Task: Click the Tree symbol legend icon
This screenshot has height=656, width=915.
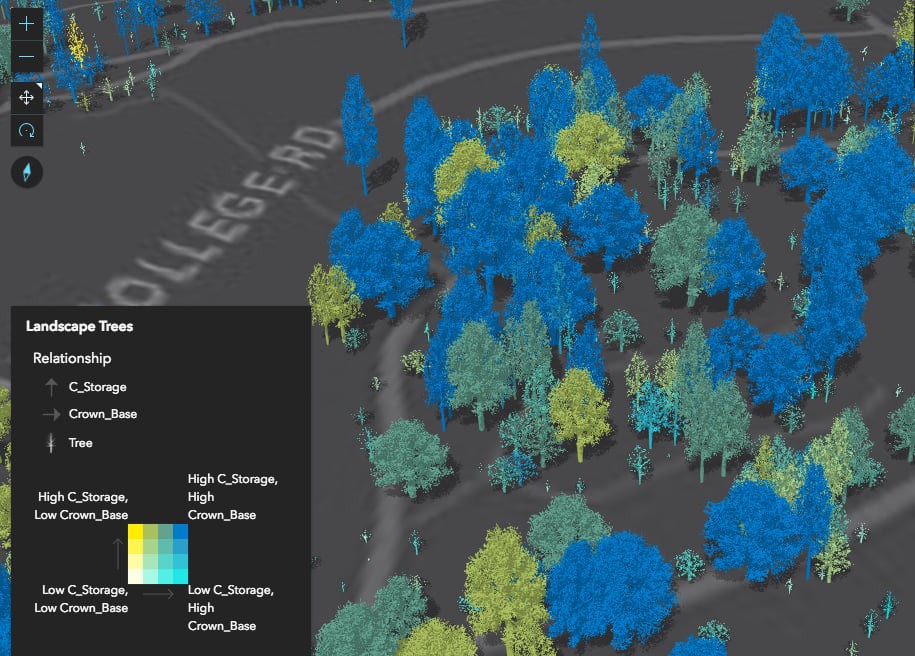Action: click(51, 443)
